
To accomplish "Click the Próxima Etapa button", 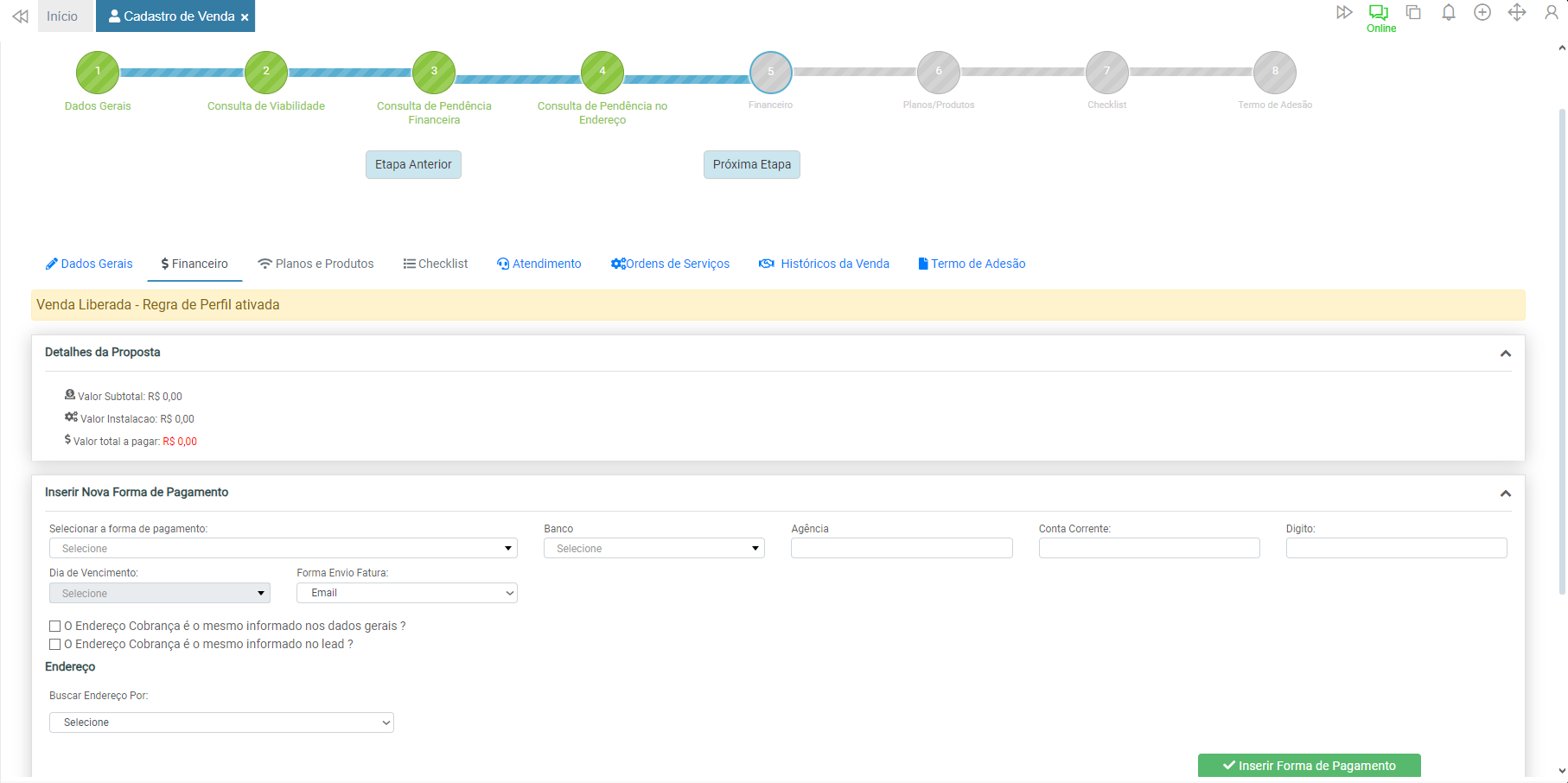I will coord(751,164).
